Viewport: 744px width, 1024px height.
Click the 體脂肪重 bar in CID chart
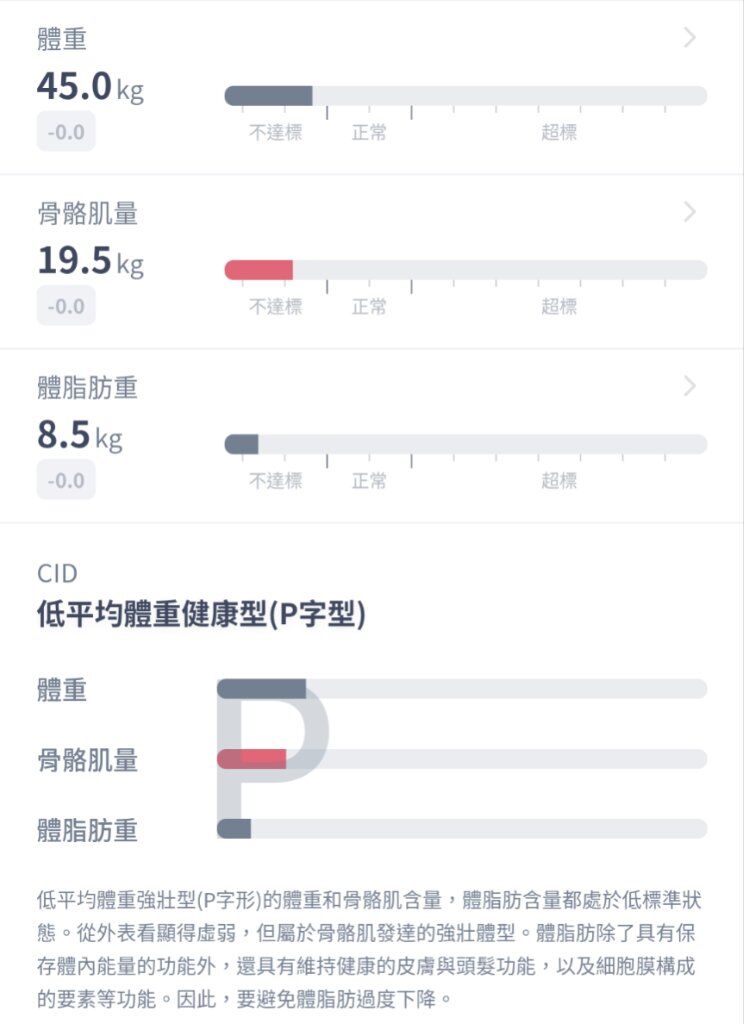click(234, 829)
